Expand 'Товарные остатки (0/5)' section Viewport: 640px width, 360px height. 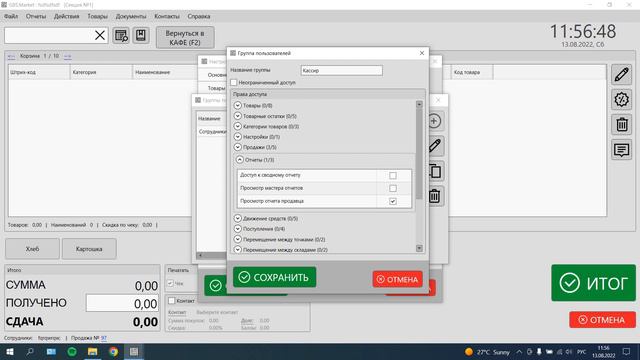tap(238, 116)
